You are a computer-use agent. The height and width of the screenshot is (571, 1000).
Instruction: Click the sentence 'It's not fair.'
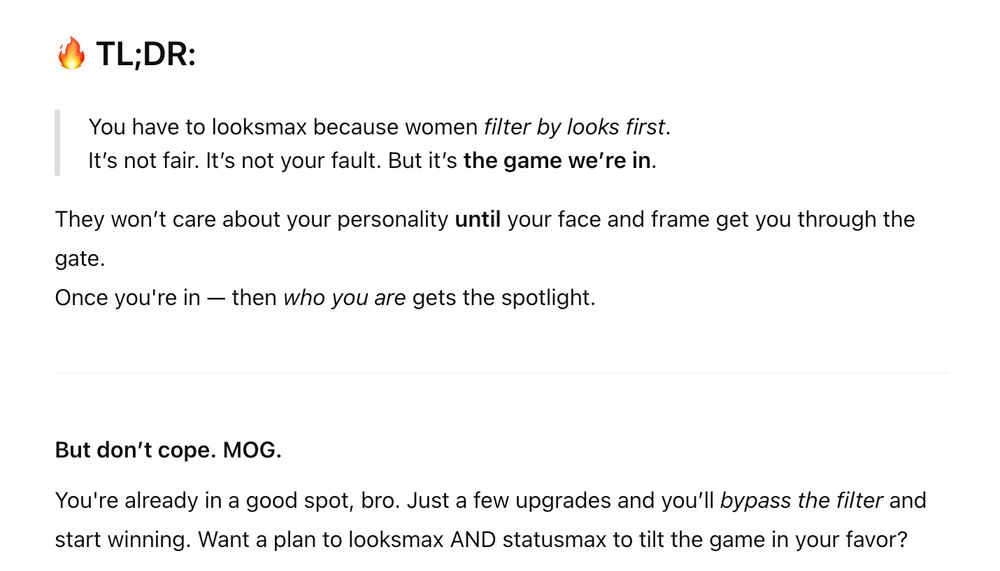tap(143, 161)
